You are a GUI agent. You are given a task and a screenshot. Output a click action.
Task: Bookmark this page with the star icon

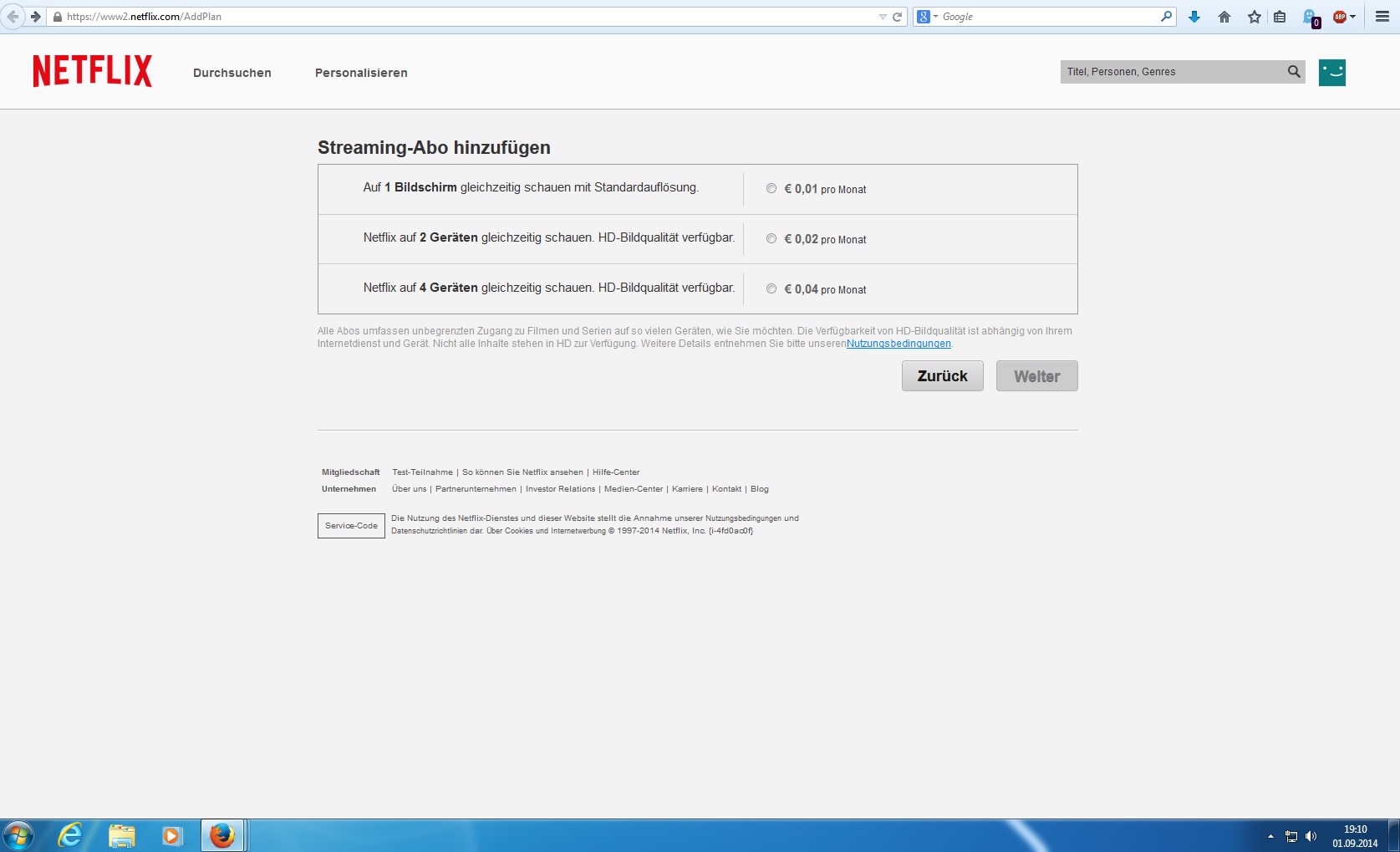pos(1255,17)
